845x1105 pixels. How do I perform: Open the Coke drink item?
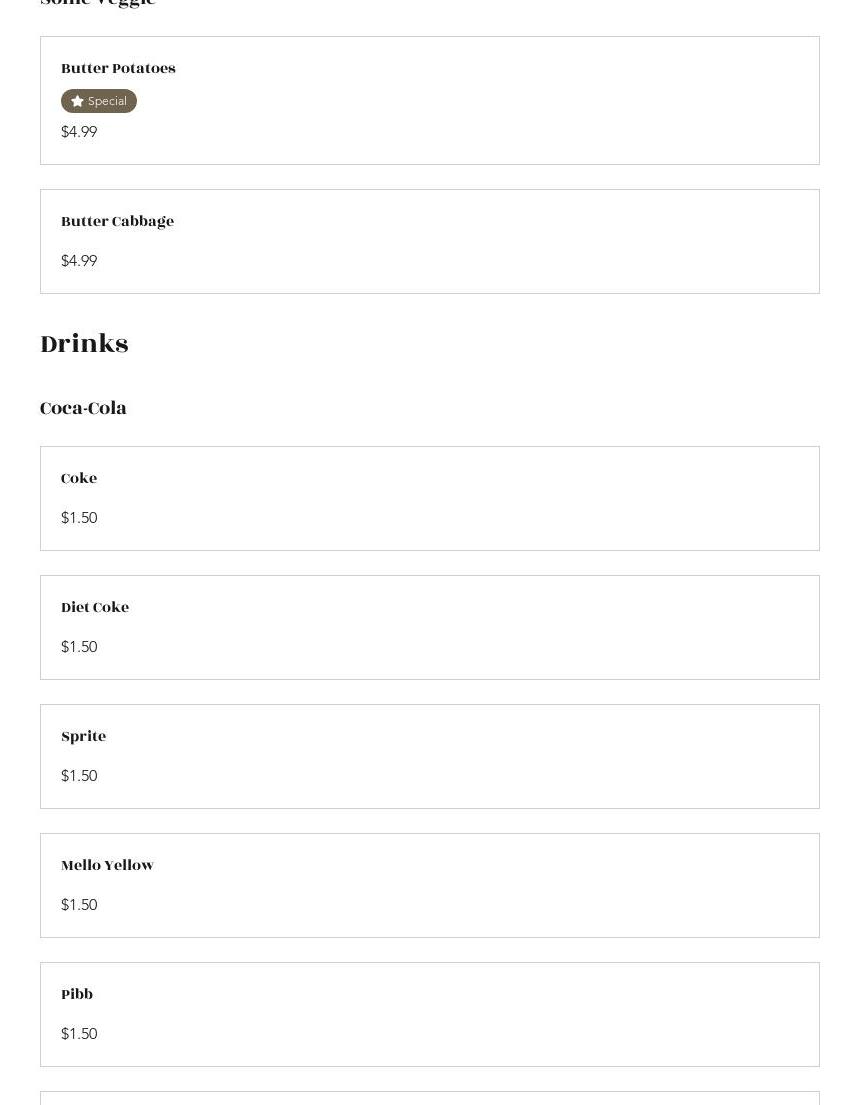tap(79, 479)
